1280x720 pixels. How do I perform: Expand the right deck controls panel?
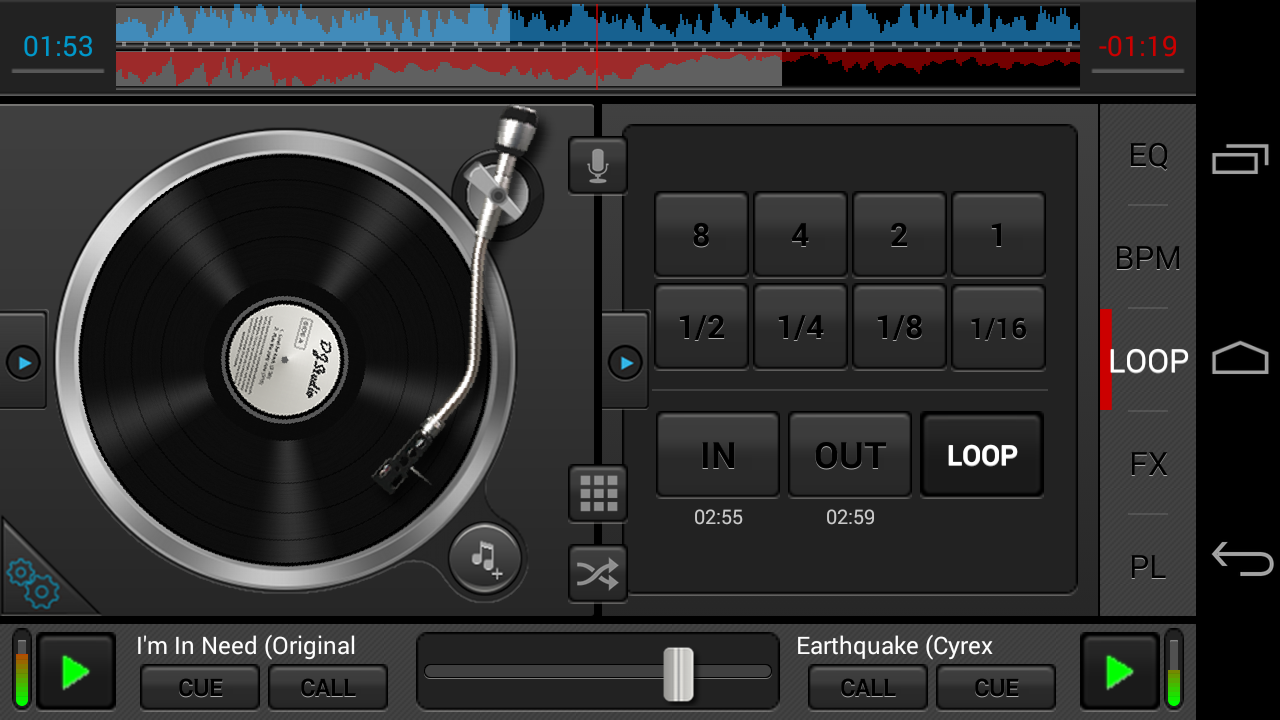(625, 361)
